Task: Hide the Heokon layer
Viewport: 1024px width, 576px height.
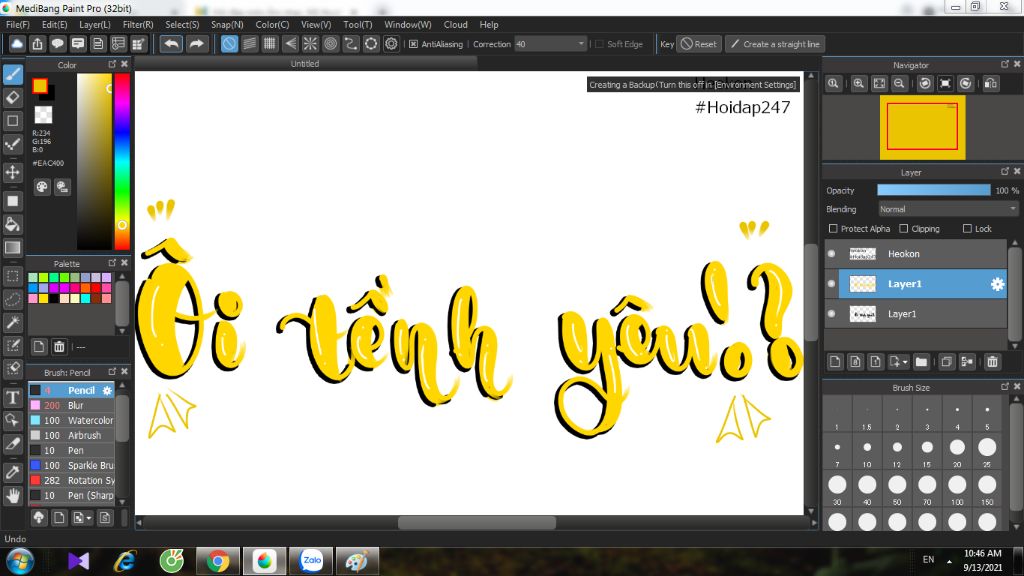Action: pos(831,254)
